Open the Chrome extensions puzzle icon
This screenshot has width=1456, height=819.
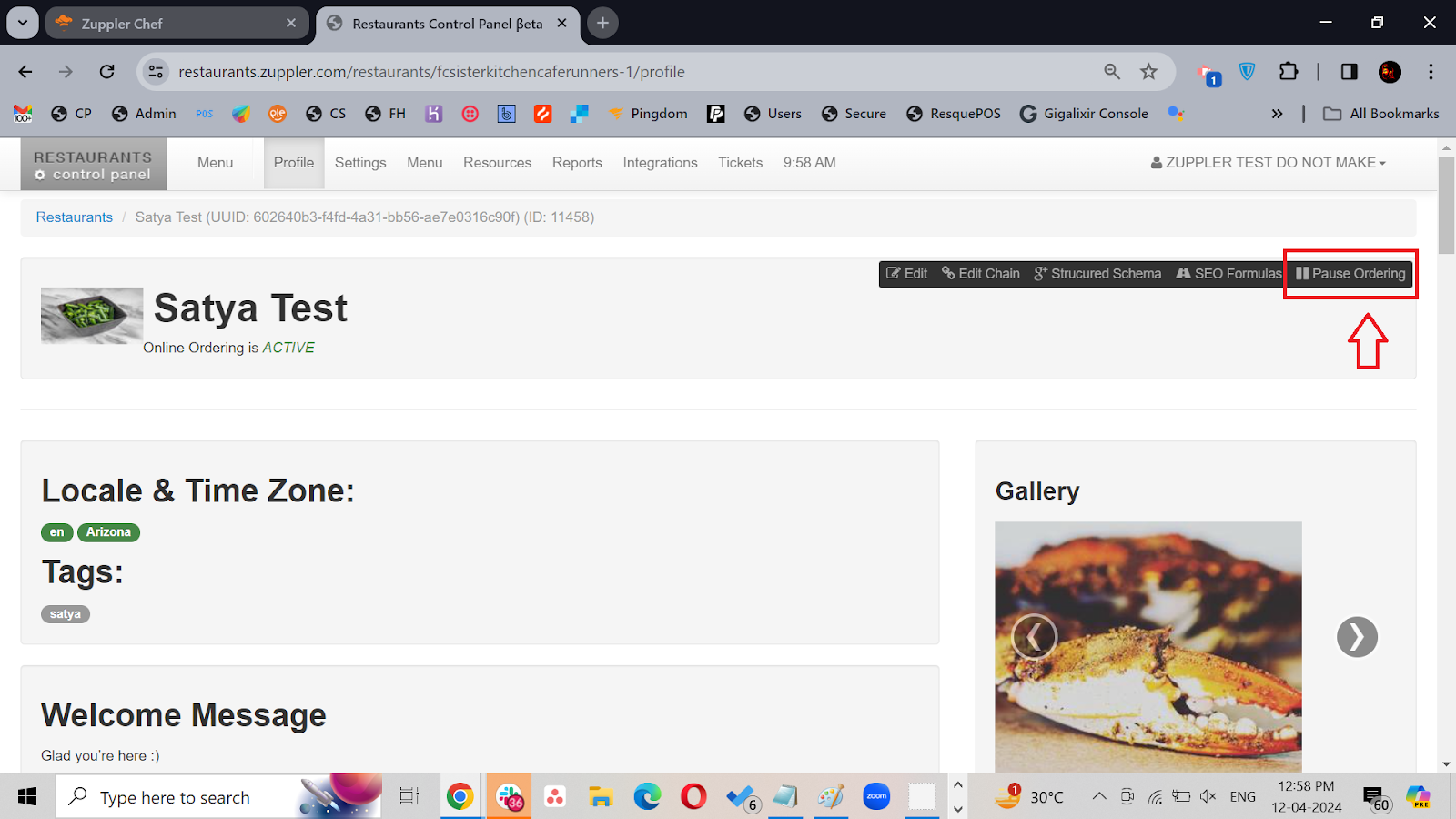click(x=1289, y=72)
